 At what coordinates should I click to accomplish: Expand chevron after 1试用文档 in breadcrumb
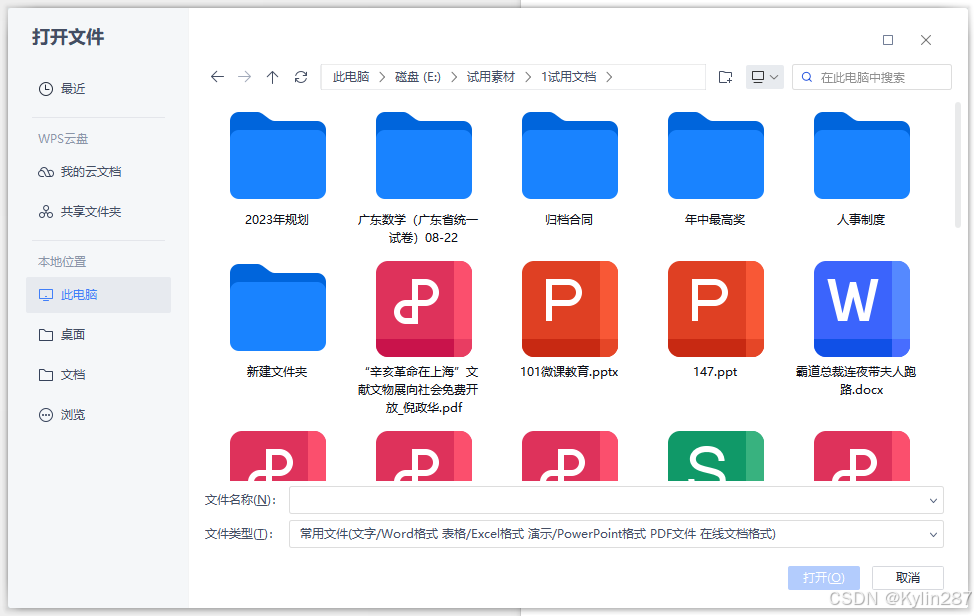click(609, 77)
